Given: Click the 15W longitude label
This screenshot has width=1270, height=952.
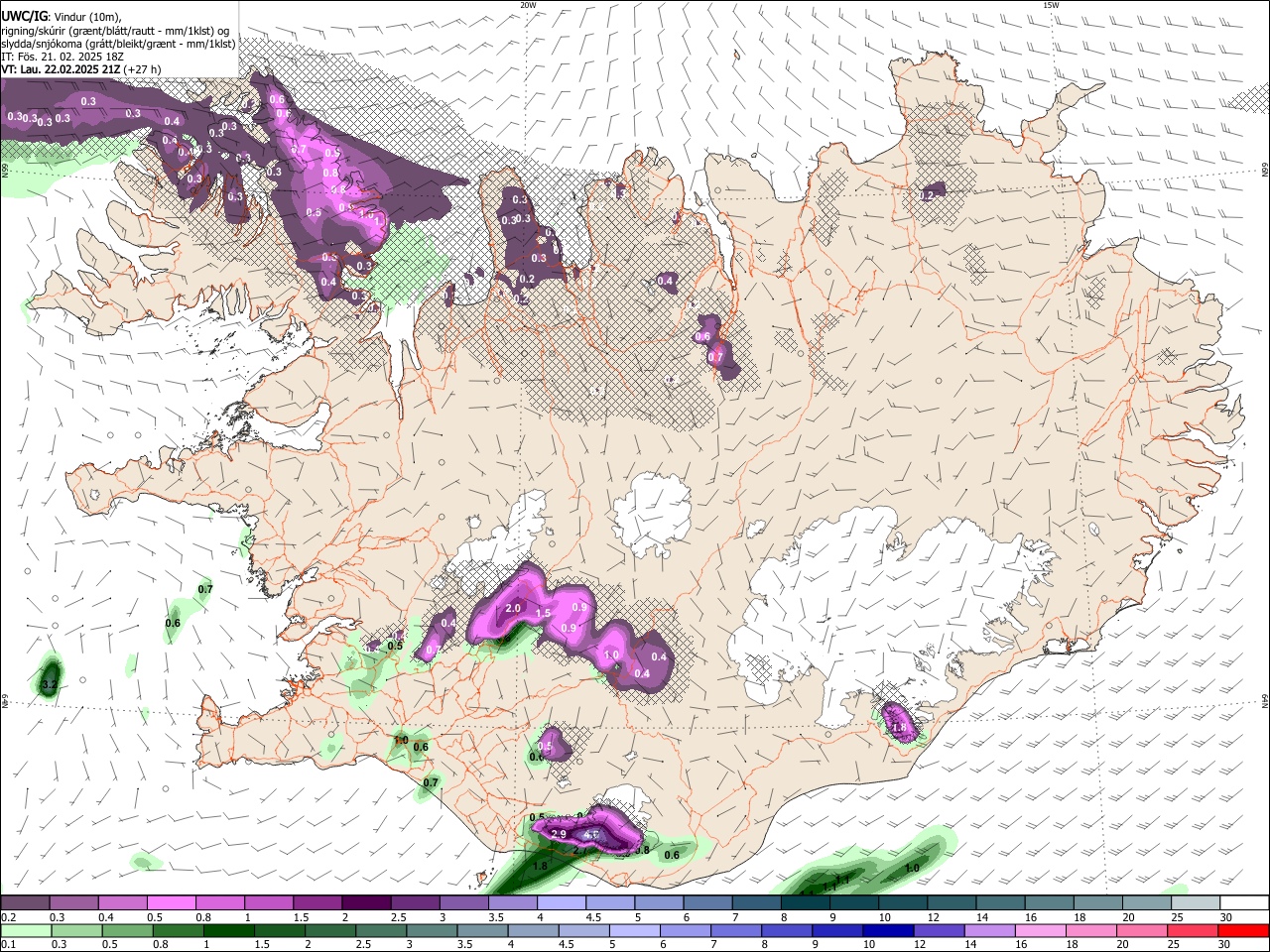Looking at the screenshot, I should (x=1051, y=5).
